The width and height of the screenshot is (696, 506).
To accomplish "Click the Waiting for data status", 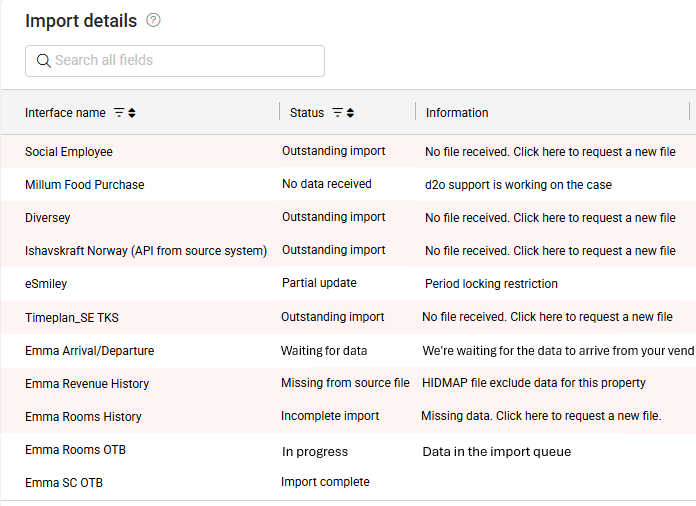I will point(324,351).
